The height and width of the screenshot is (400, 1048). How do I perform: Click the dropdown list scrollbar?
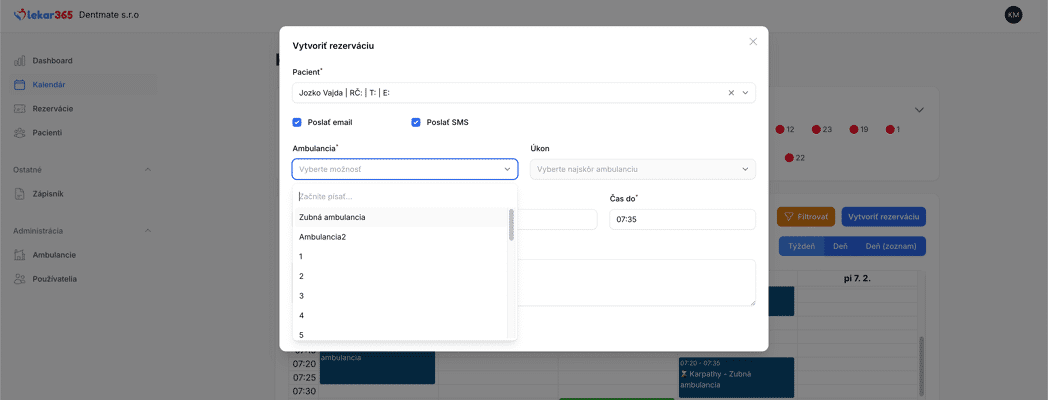click(x=512, y=226)
